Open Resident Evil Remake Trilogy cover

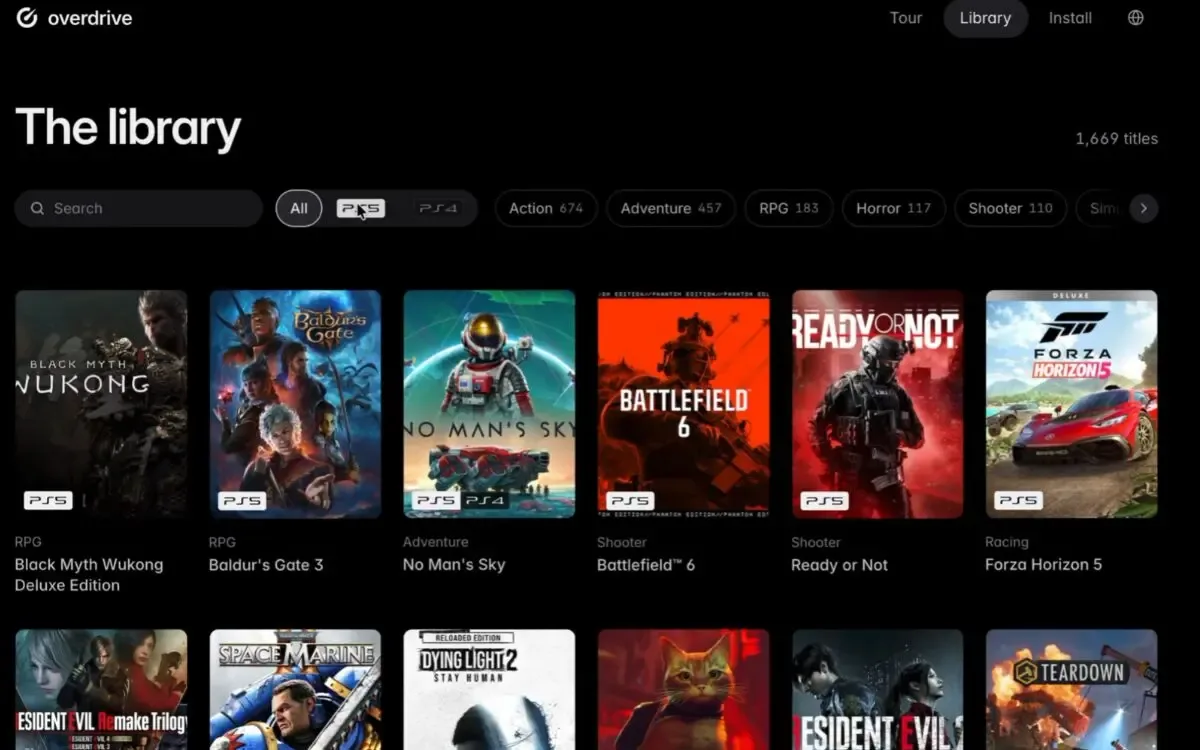101,689
